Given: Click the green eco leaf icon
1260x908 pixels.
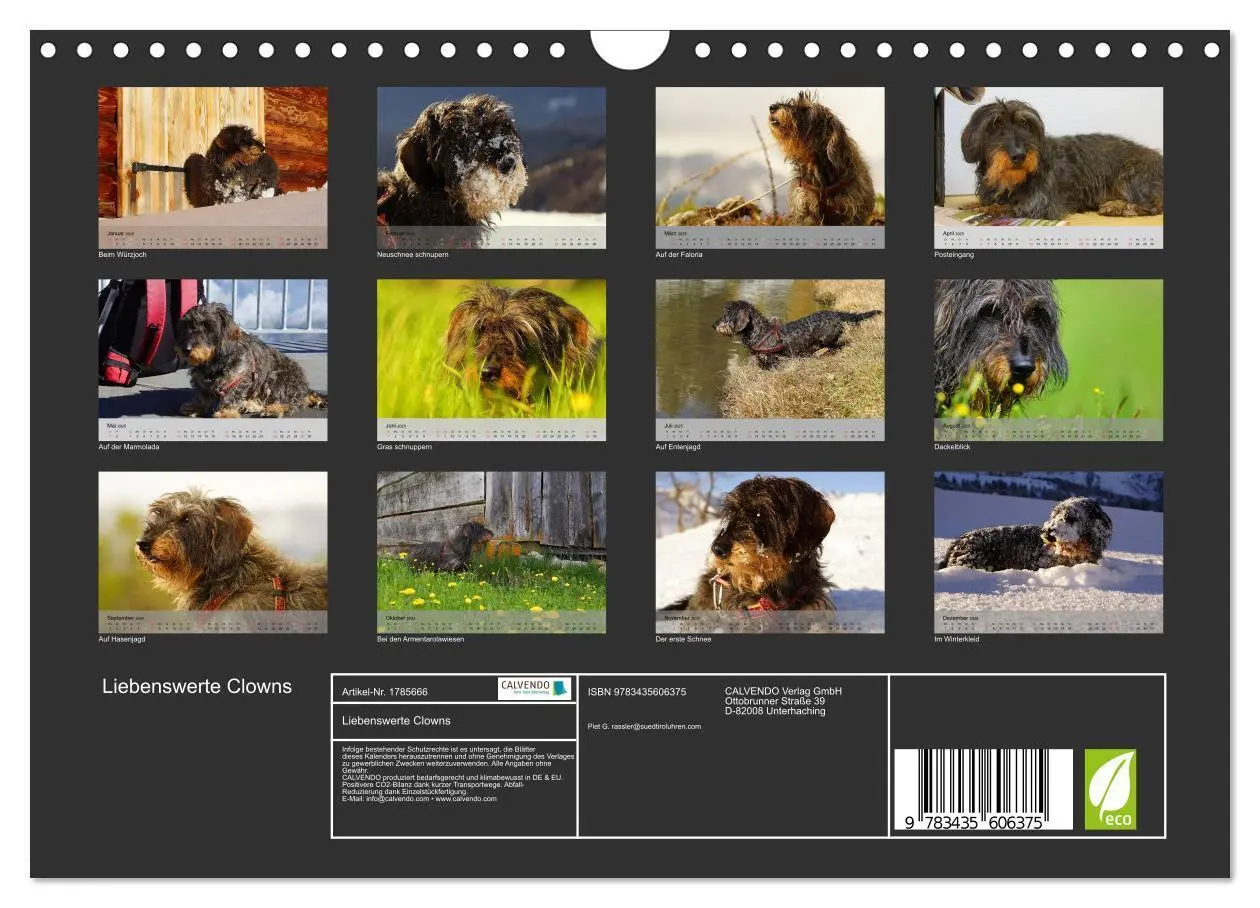Looking at the screenshot, I should click(1111, 789).
